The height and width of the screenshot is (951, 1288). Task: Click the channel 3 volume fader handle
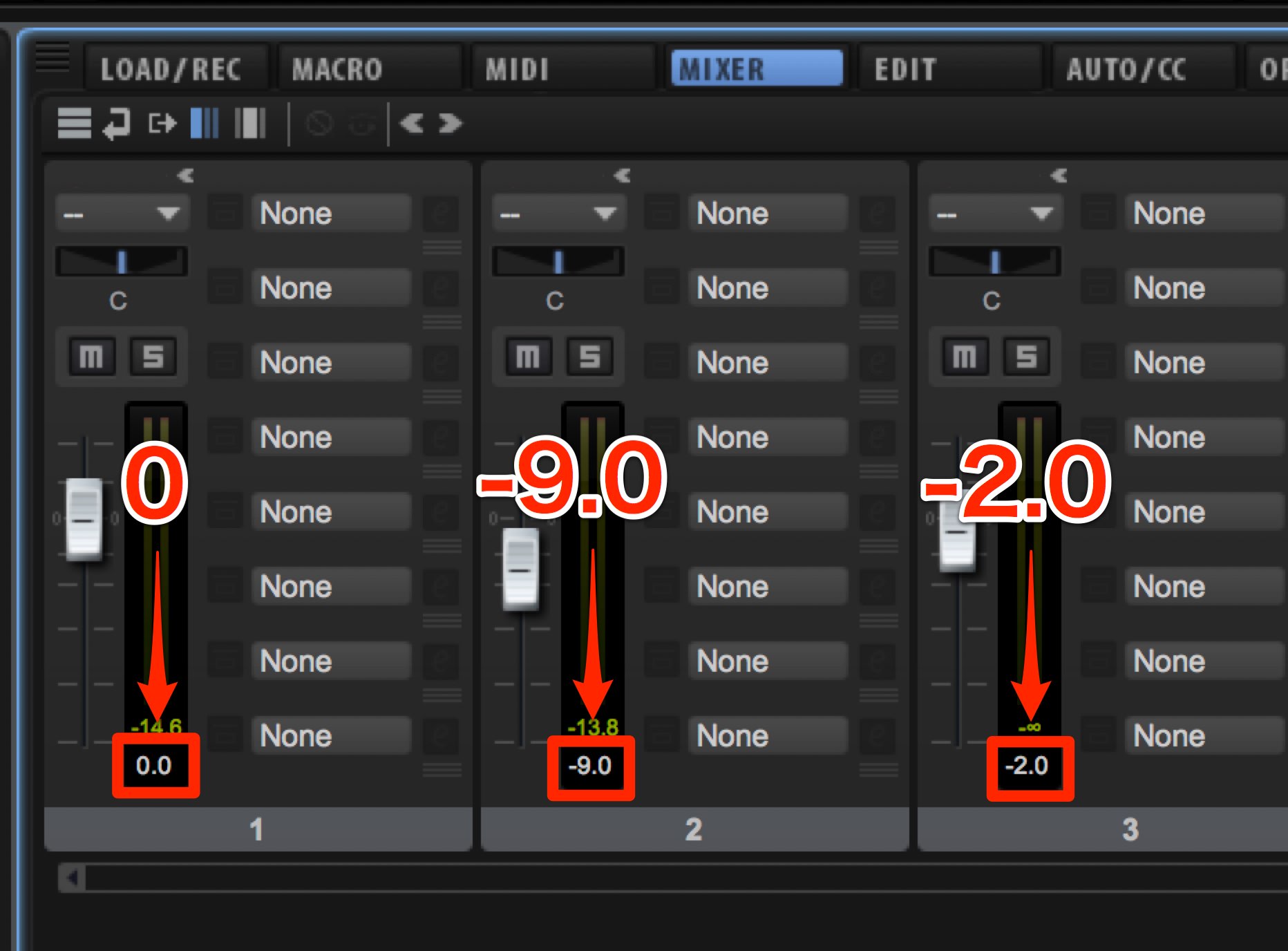tap(957, 532)
